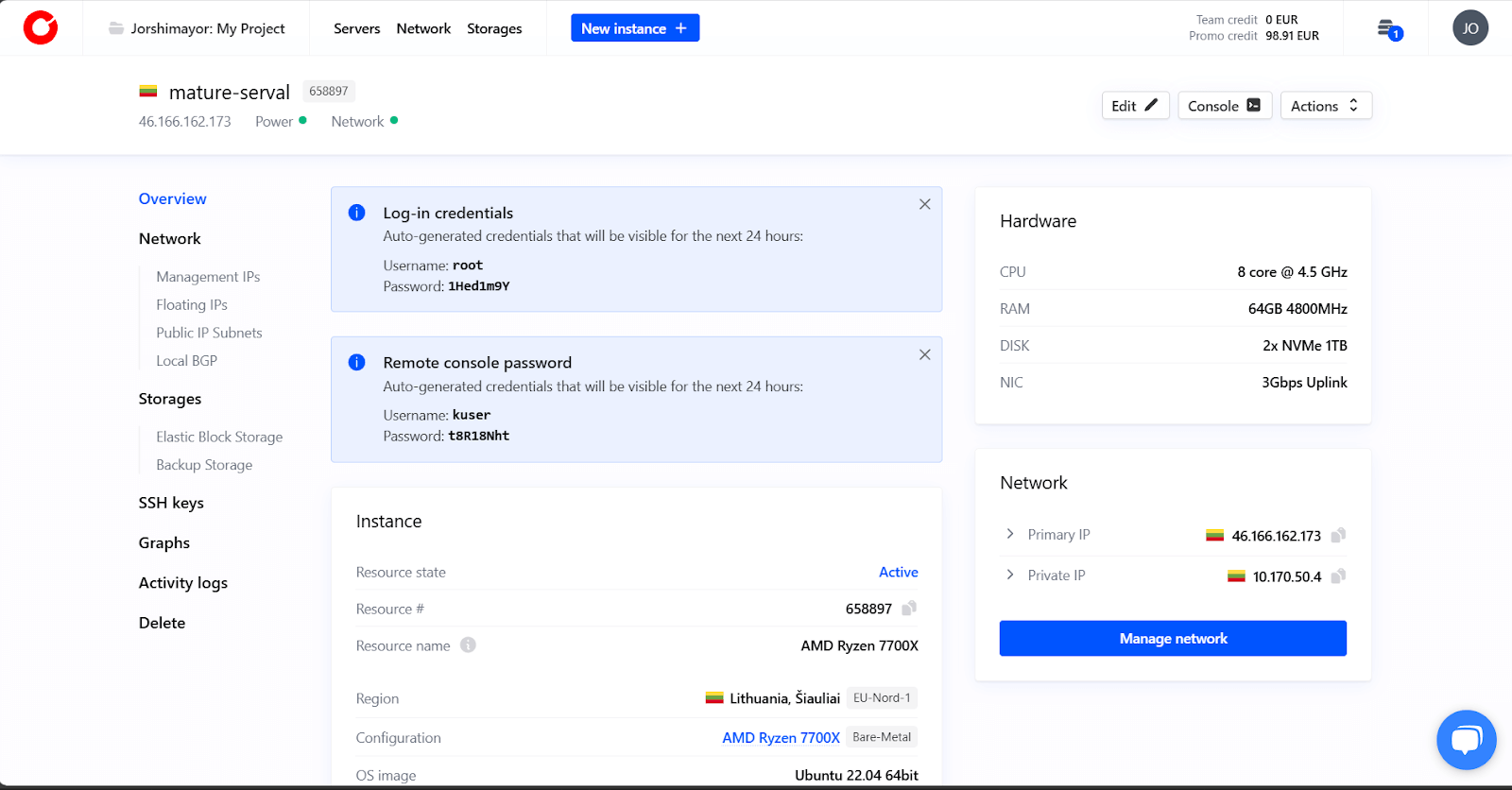Screen dimensions: 1512x790
Task: Copy the resource number 658897
Action: (x=909, y=609)
